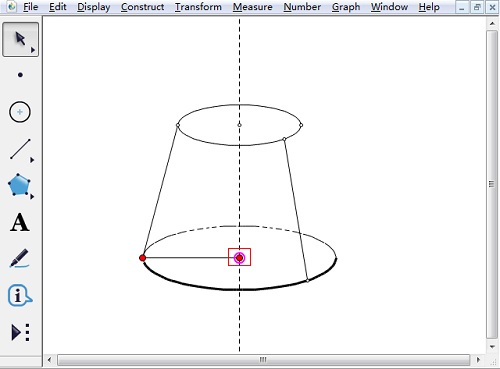Select the Arrow selection tool

coord(20,39)
